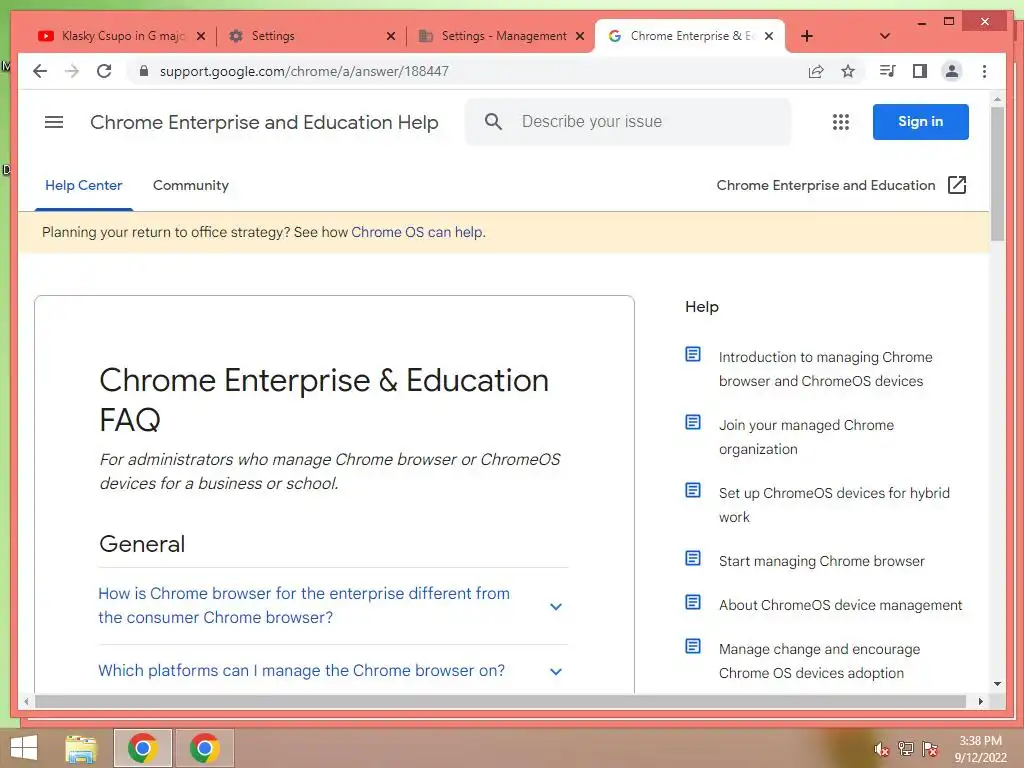The height and width of the screenshot is (768, 1024).
Task: Open the taskbar clock showing 3:38 PM
Action: tap(980, 748)
